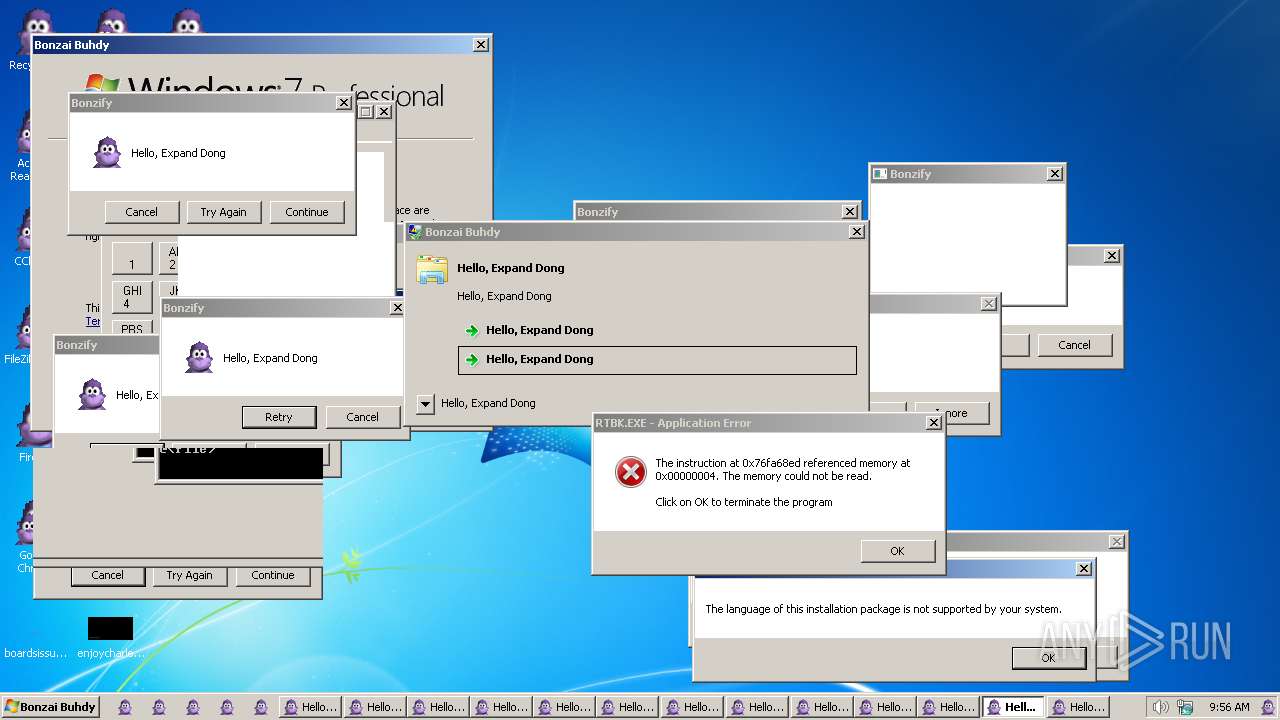The image size is (1280, 720).
Task: Click Cancel in top-left Bonzify dialog
Action: [x=141, y=212]
